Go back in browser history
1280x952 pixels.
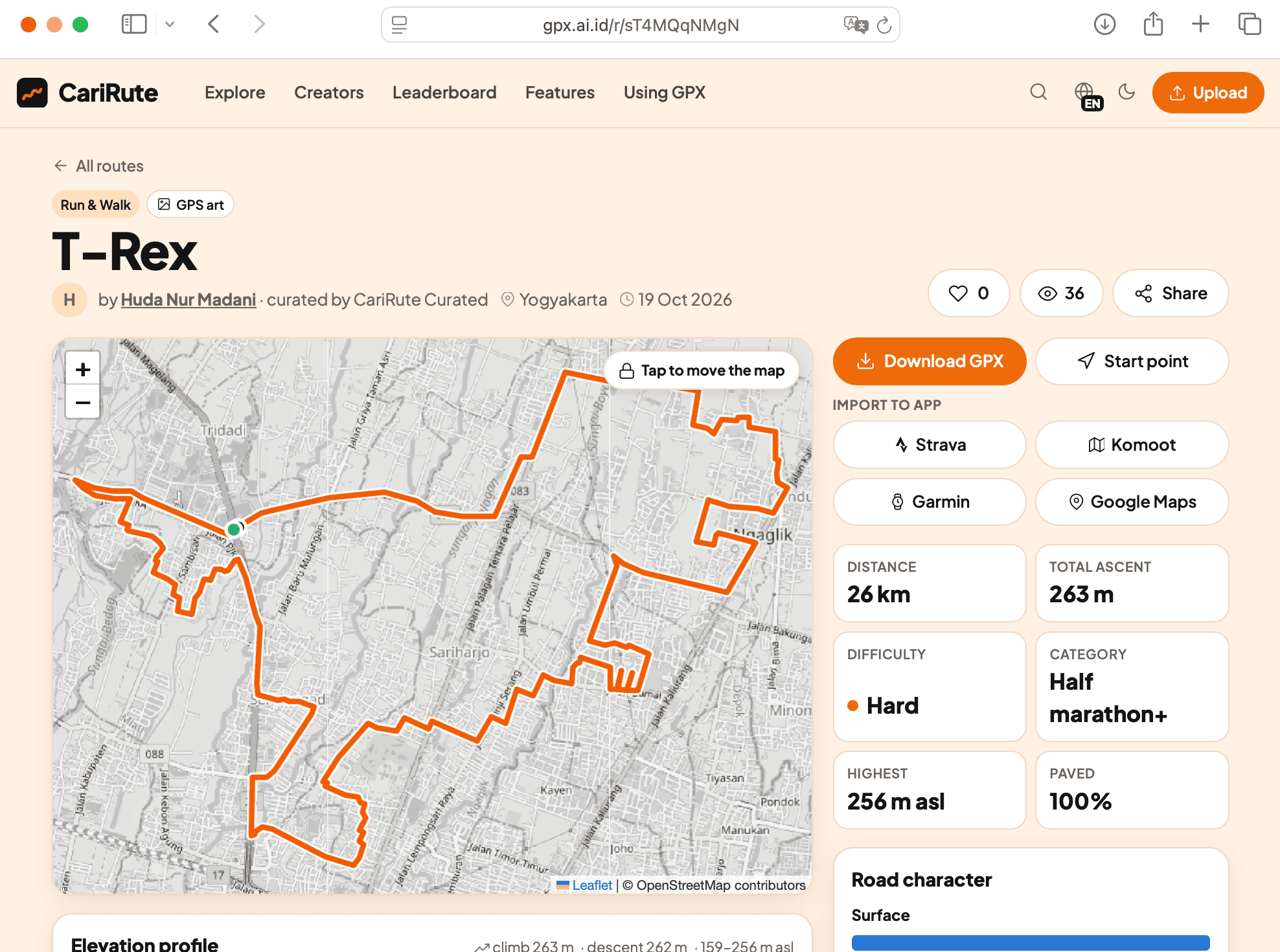pos(214,25)
